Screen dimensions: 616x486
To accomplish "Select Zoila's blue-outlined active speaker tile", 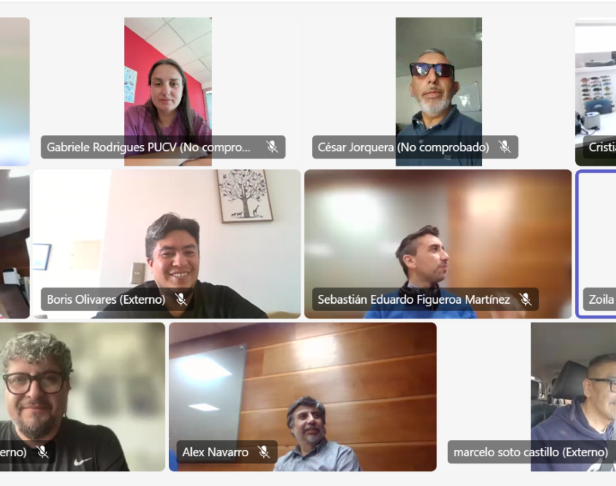I will coord(596,244).
